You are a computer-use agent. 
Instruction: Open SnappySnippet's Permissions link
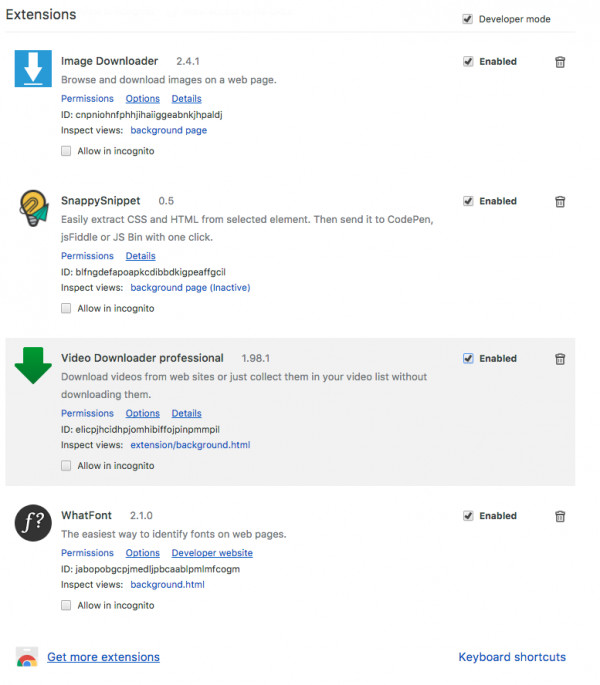click(87, 256)
